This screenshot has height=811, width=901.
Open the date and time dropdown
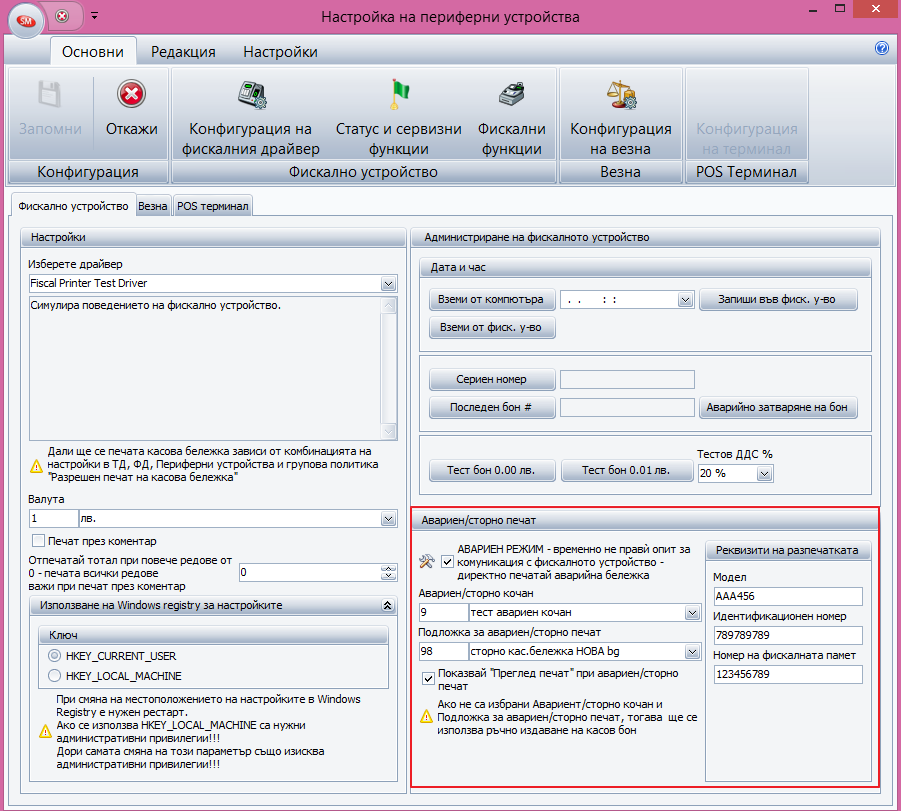(685, 299)
